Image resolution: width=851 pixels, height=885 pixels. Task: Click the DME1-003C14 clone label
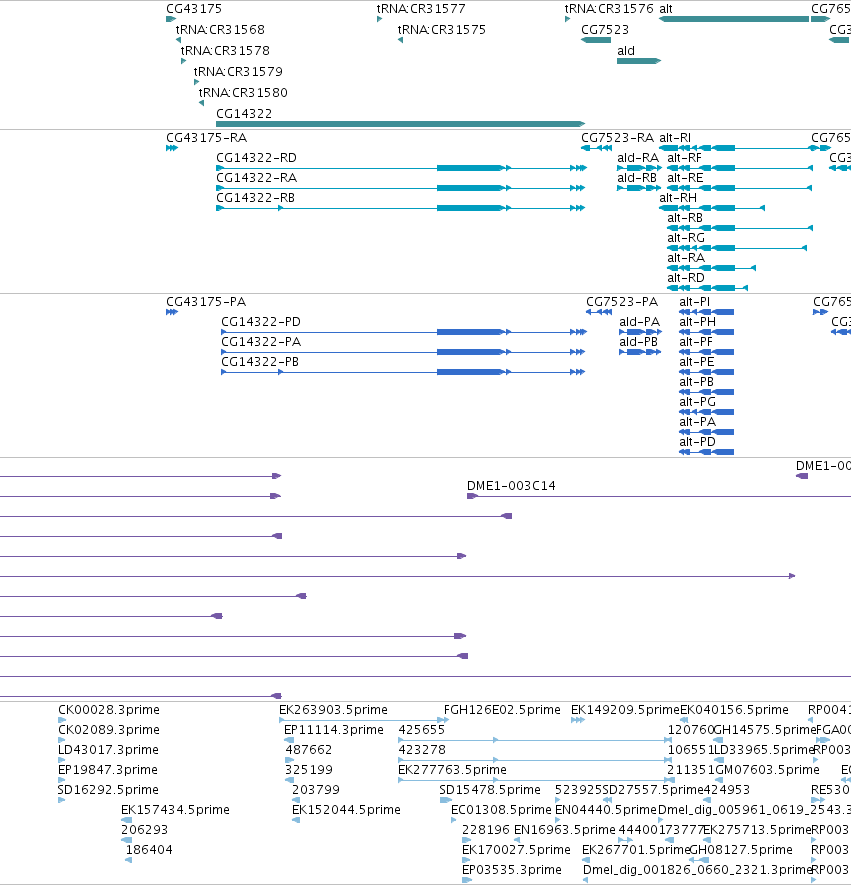(x=511, y=485)
